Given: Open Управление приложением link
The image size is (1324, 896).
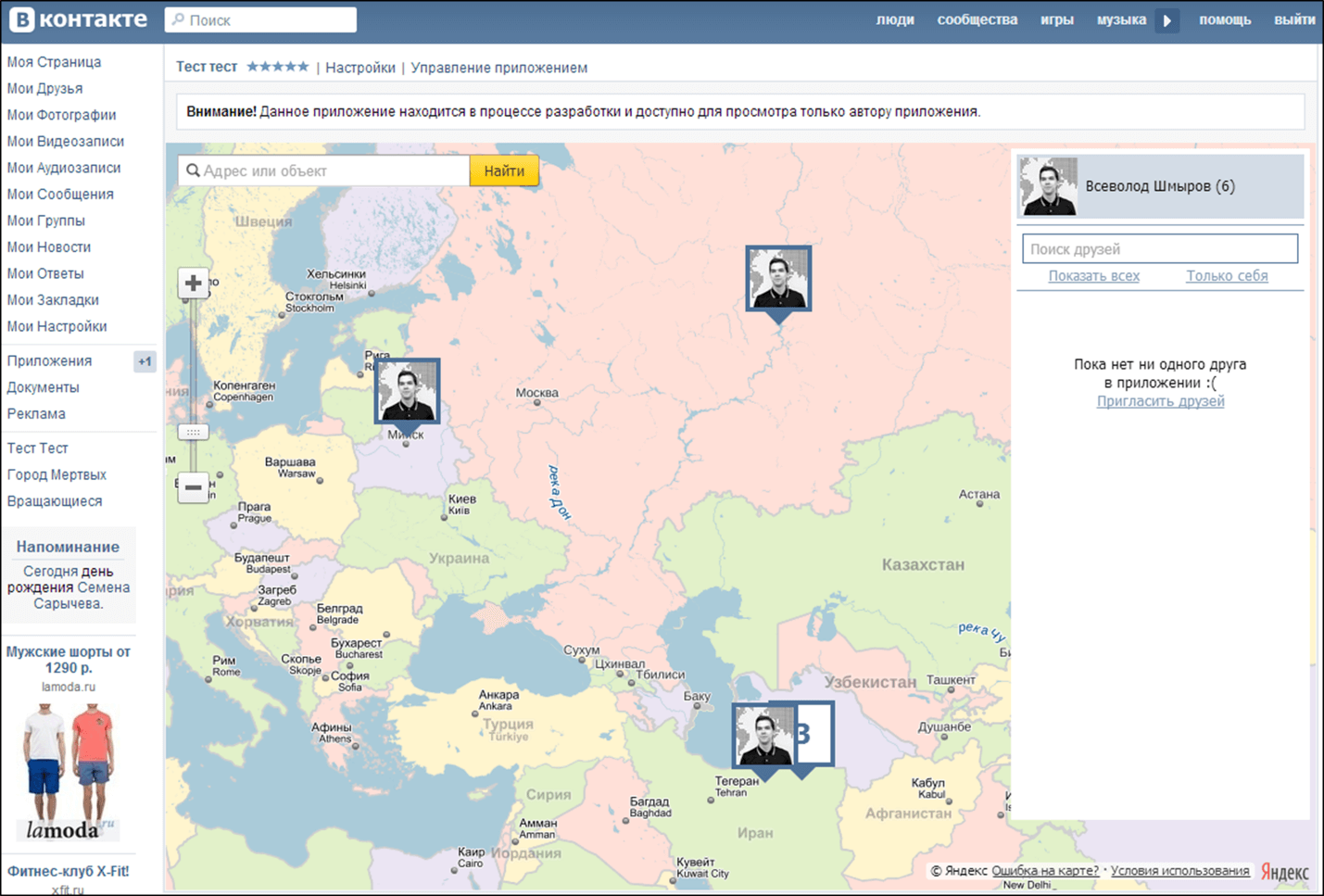Looking at the screenshot, I should tap(498, 68).
